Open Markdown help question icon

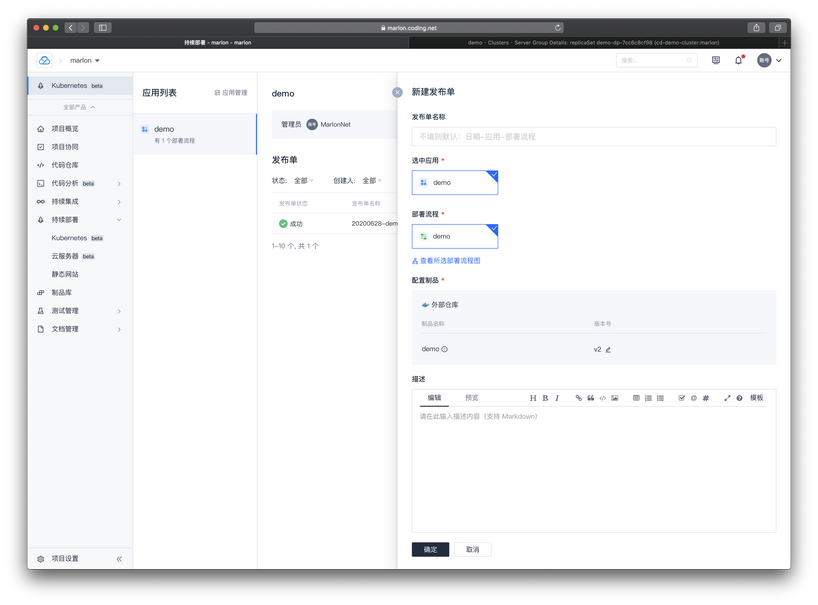pyautogui.click(x=739, y=398)
